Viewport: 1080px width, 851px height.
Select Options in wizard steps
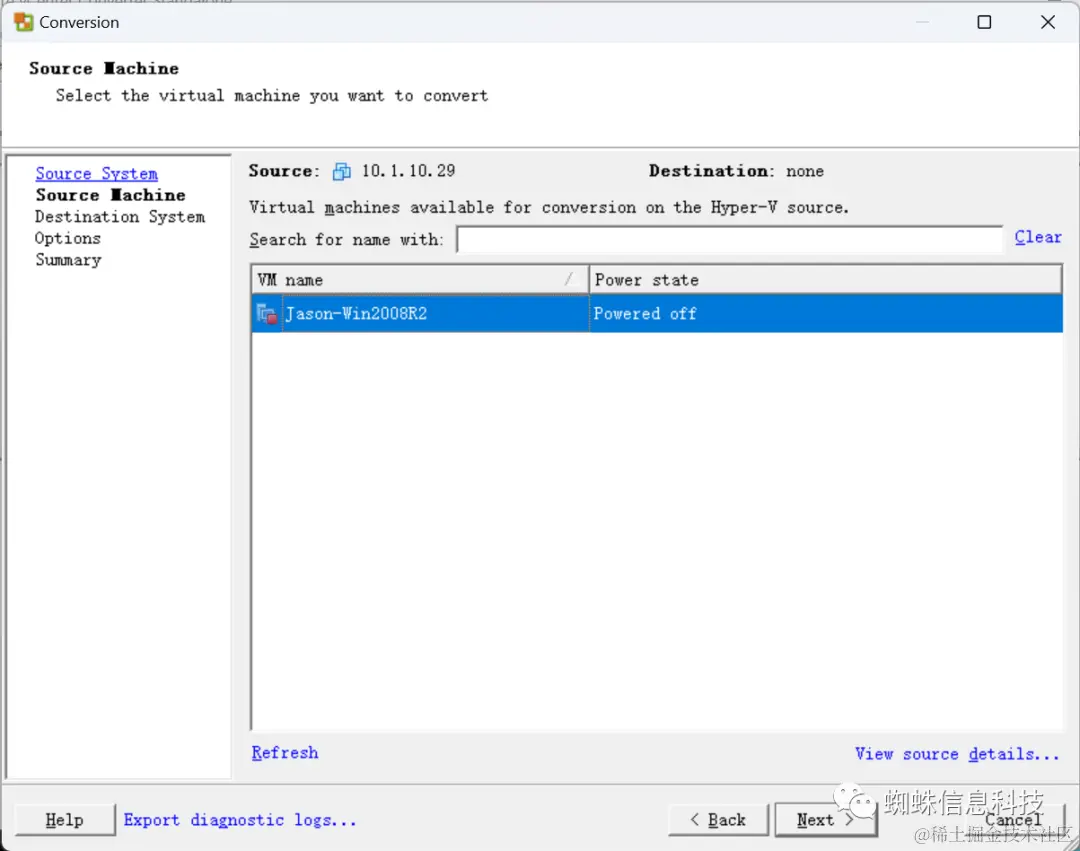pyautogui.click(x=68, y=238)
